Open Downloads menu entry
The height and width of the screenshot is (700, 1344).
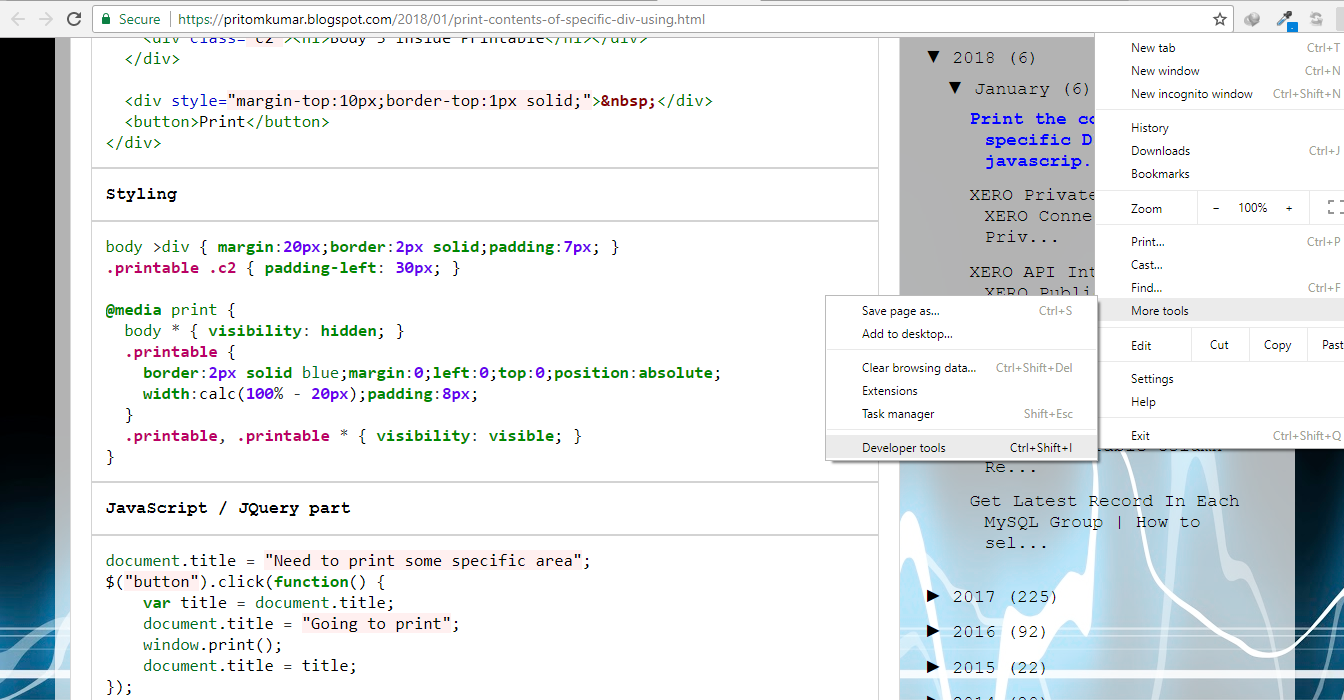tap(1220, 151)
